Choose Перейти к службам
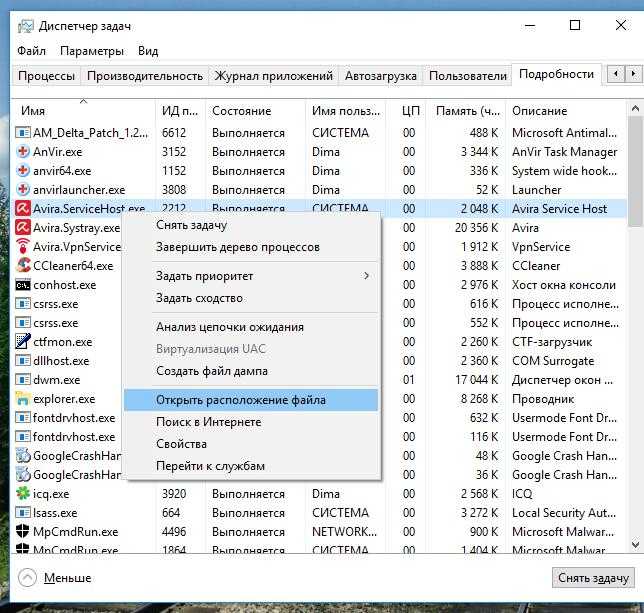The image size is (644, 613). tap(251, 466)
